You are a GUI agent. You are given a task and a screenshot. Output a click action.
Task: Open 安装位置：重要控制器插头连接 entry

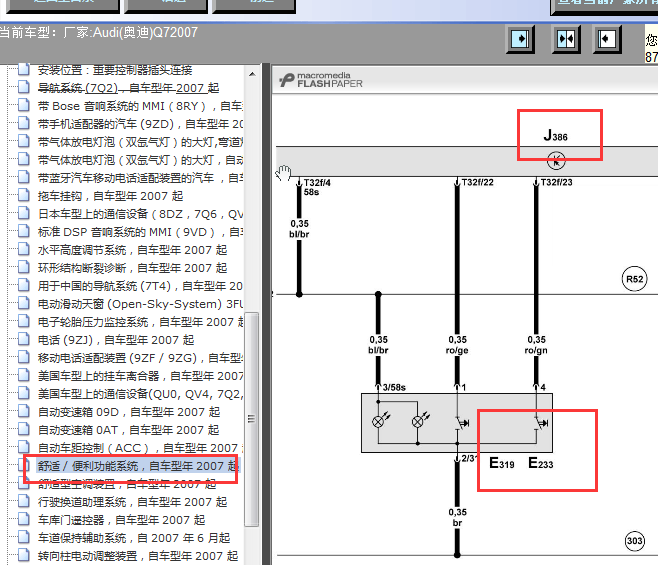tap(115, 70)
